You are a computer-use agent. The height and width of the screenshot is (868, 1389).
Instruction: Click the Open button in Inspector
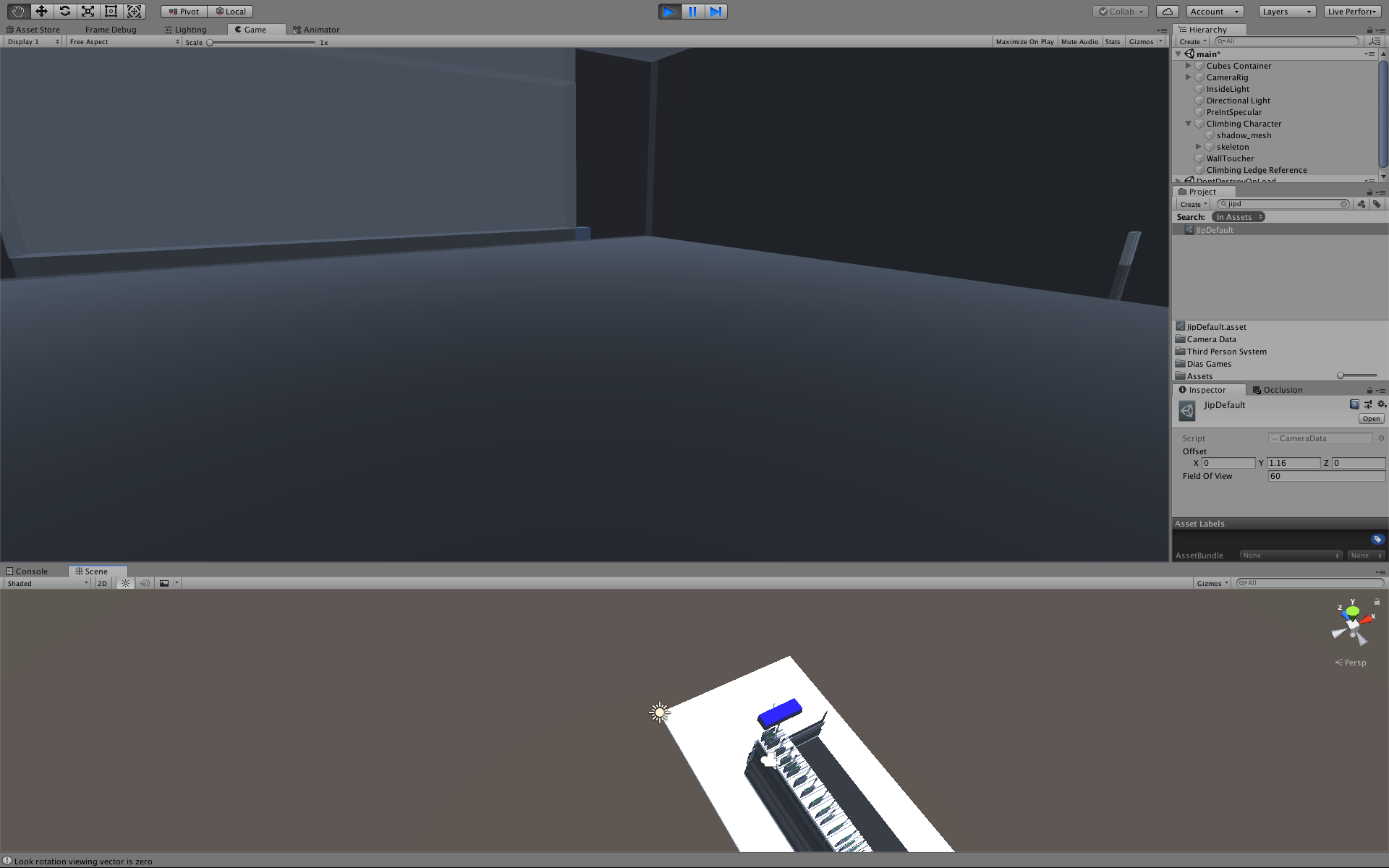(1371, 419)
